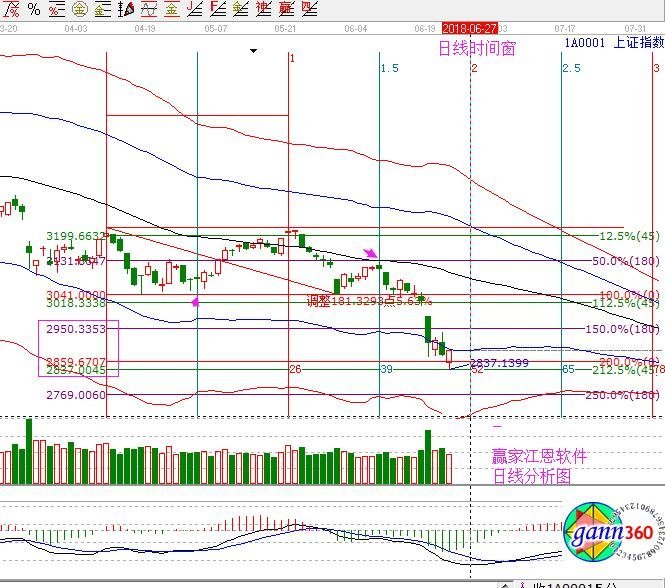The width and height of the screenshot is (665, 588).
Task: Click the 05-21 date axis label
Action: pos(285,29)
